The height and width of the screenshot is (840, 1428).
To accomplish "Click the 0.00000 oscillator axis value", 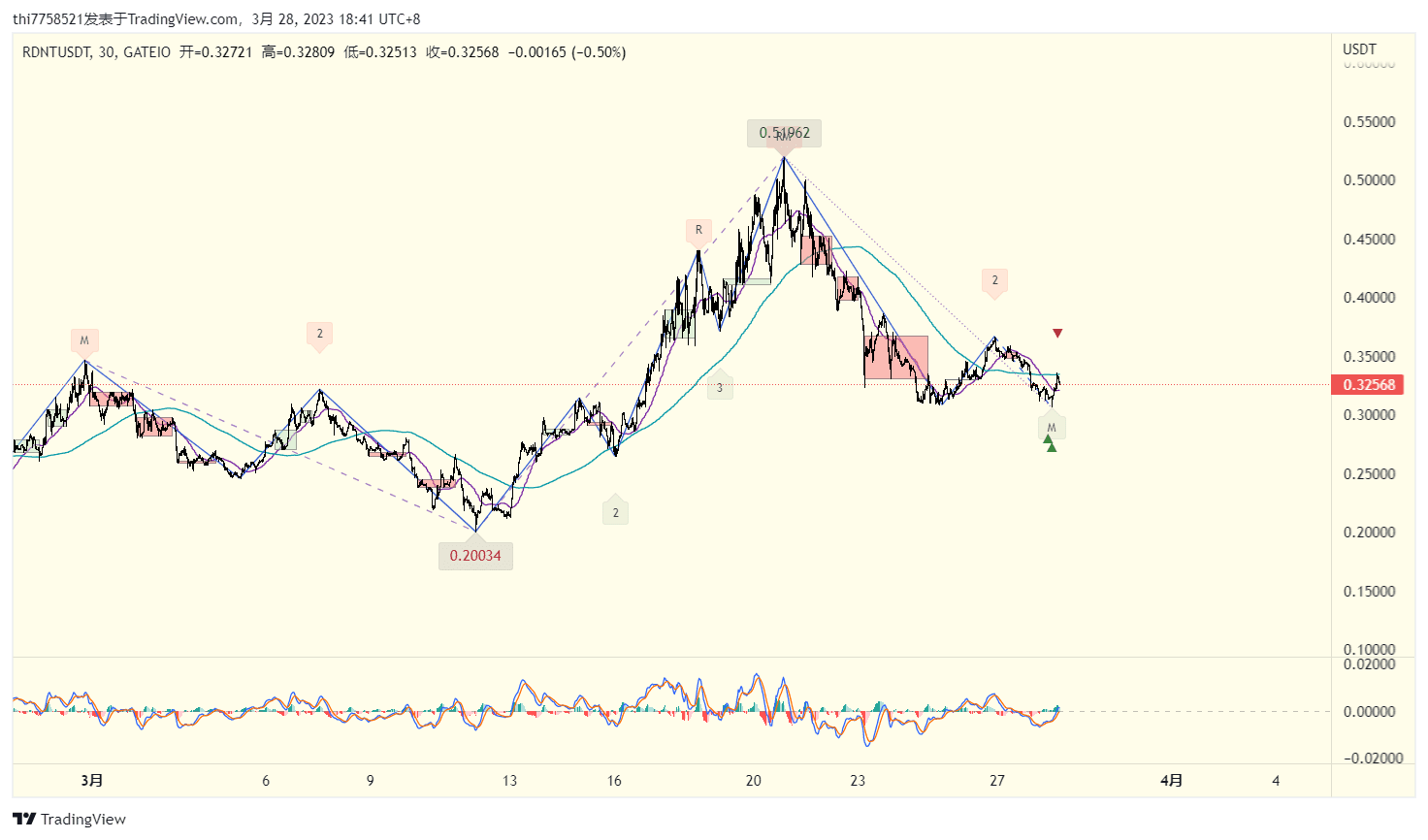I will pos(1369,712).
